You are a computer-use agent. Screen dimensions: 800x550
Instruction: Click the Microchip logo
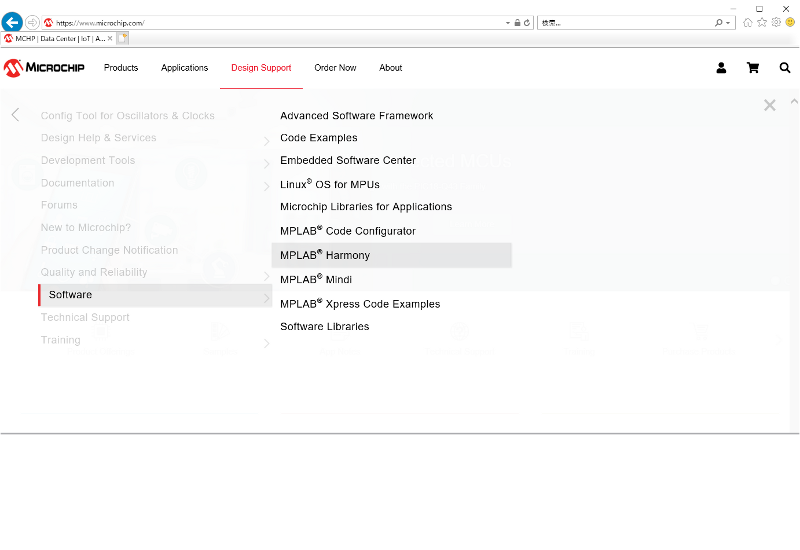pos(44,68)
